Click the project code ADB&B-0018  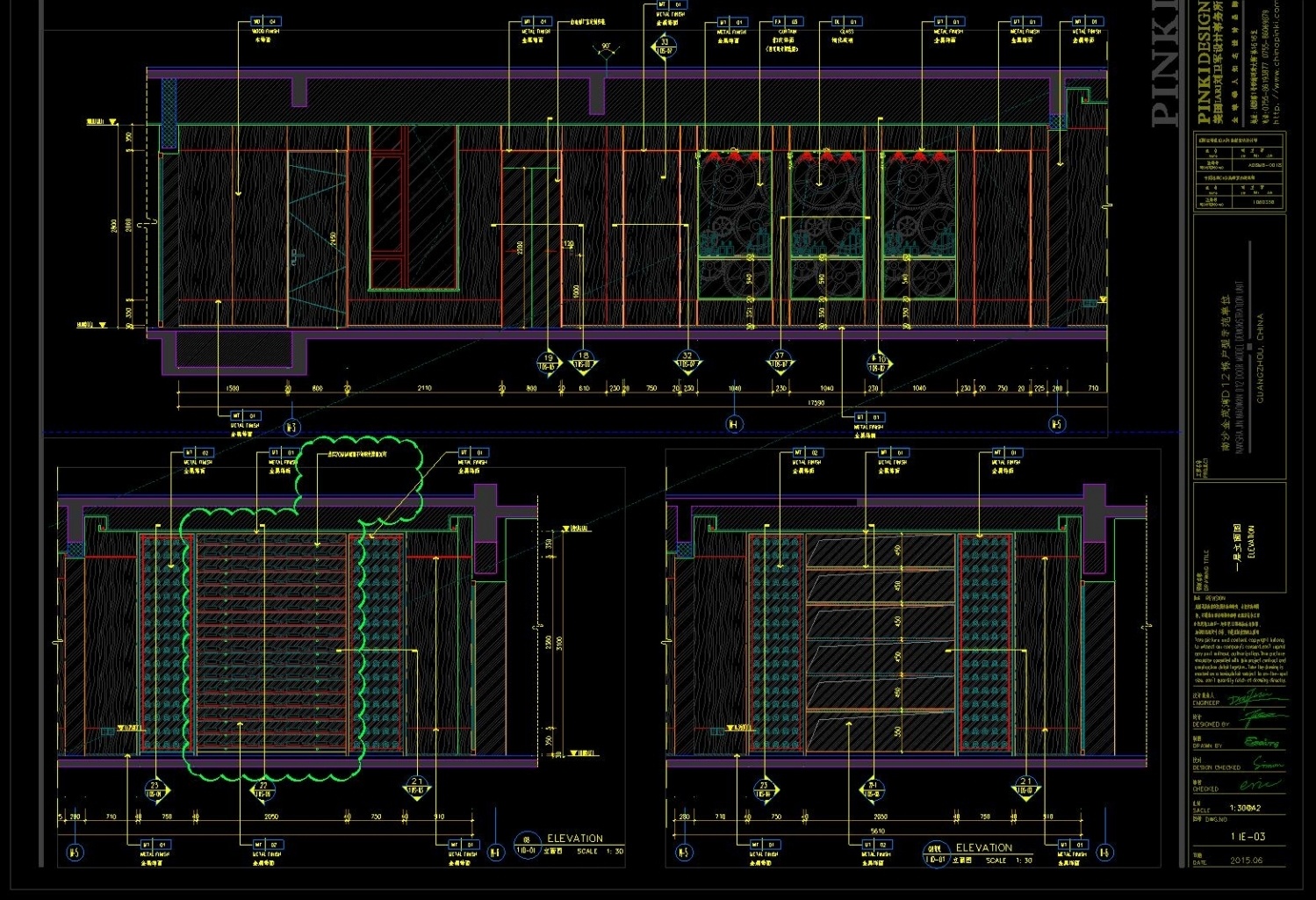1263,165
